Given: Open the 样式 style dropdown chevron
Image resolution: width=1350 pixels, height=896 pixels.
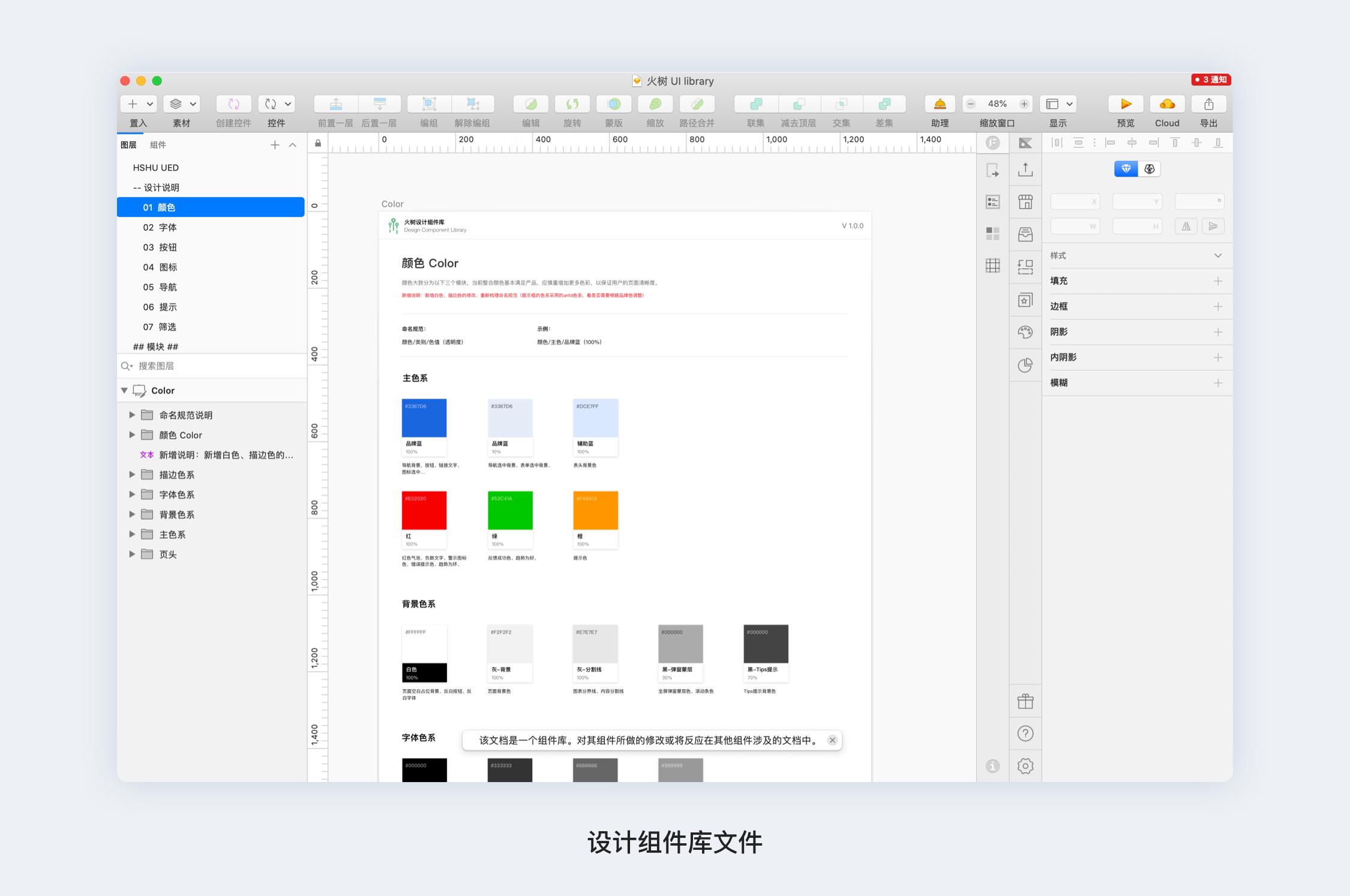Looking at the screenshot, I should tap(1217, 255).
